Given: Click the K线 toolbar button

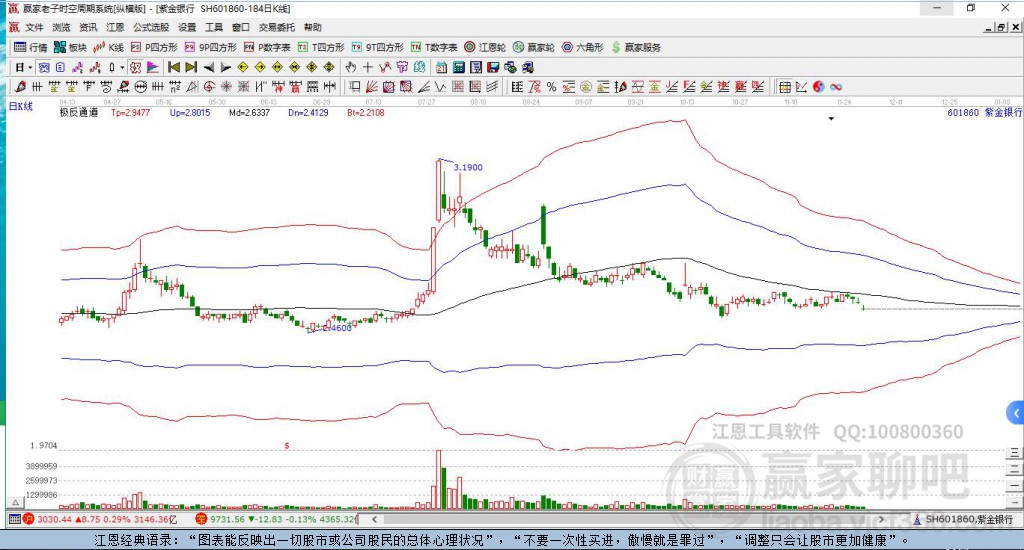Looking at the screenshot, I should point(108,47).
